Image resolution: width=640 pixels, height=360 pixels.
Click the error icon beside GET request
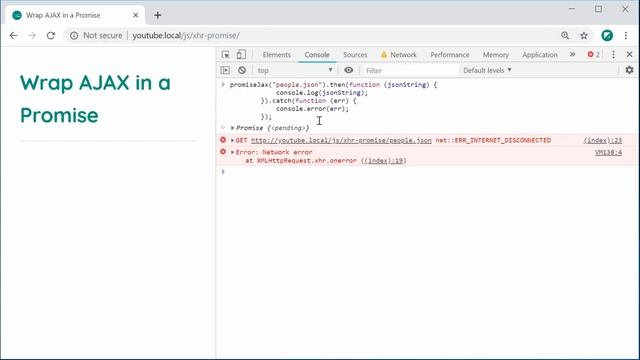pyautogui.click(x=223, y=140)
